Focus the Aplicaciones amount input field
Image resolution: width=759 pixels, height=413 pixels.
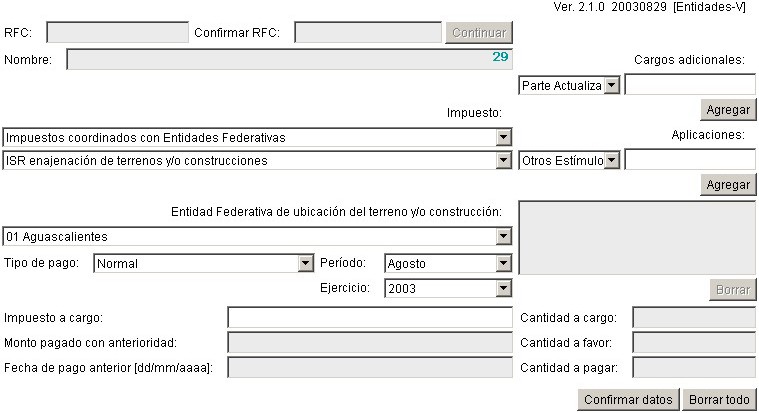pos(690,160)
